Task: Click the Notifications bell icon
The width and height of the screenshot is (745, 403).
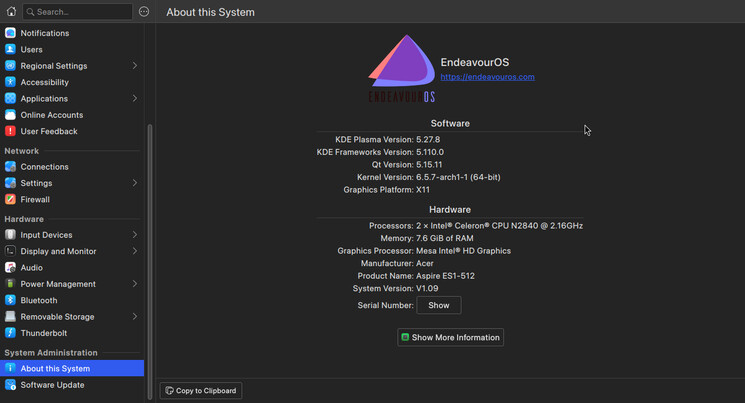Action: point(10,33)
